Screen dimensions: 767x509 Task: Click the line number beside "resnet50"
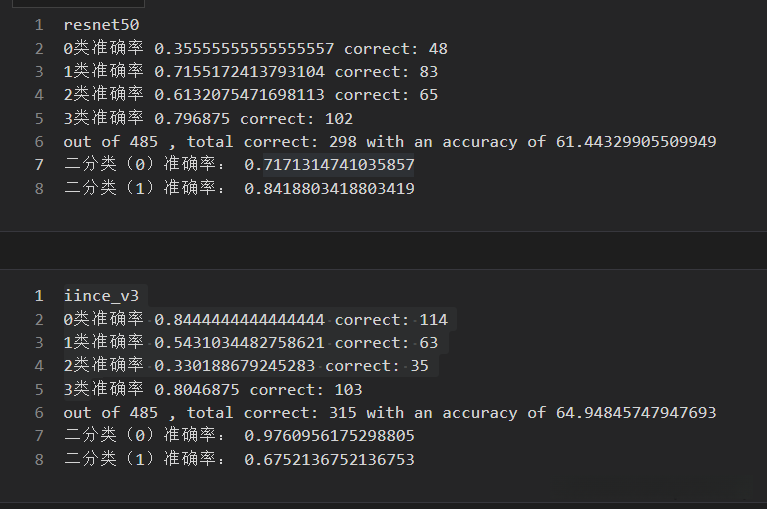click(x=38, y=25)
